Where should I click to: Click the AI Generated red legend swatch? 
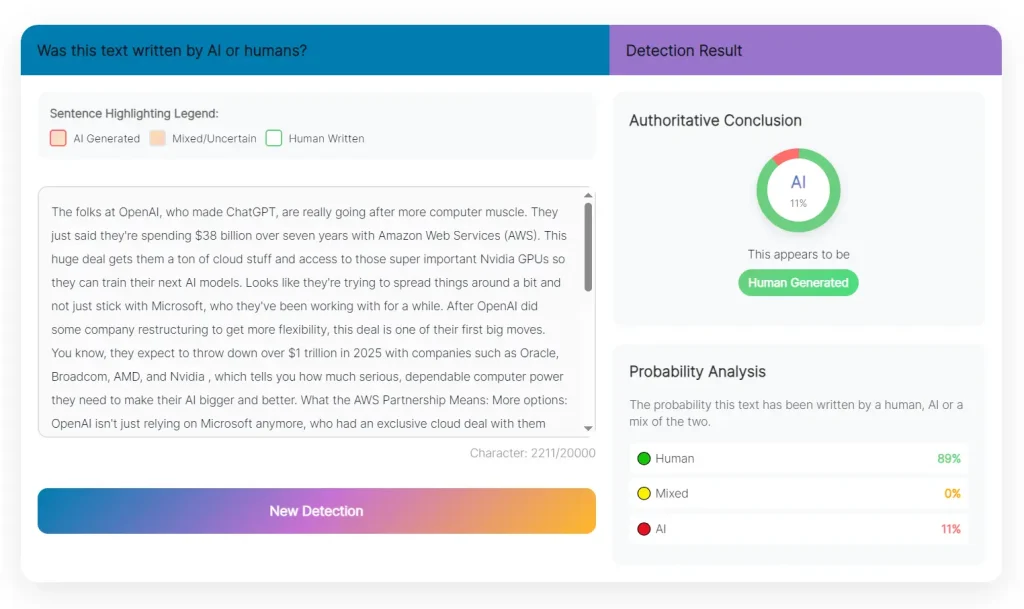58,138
